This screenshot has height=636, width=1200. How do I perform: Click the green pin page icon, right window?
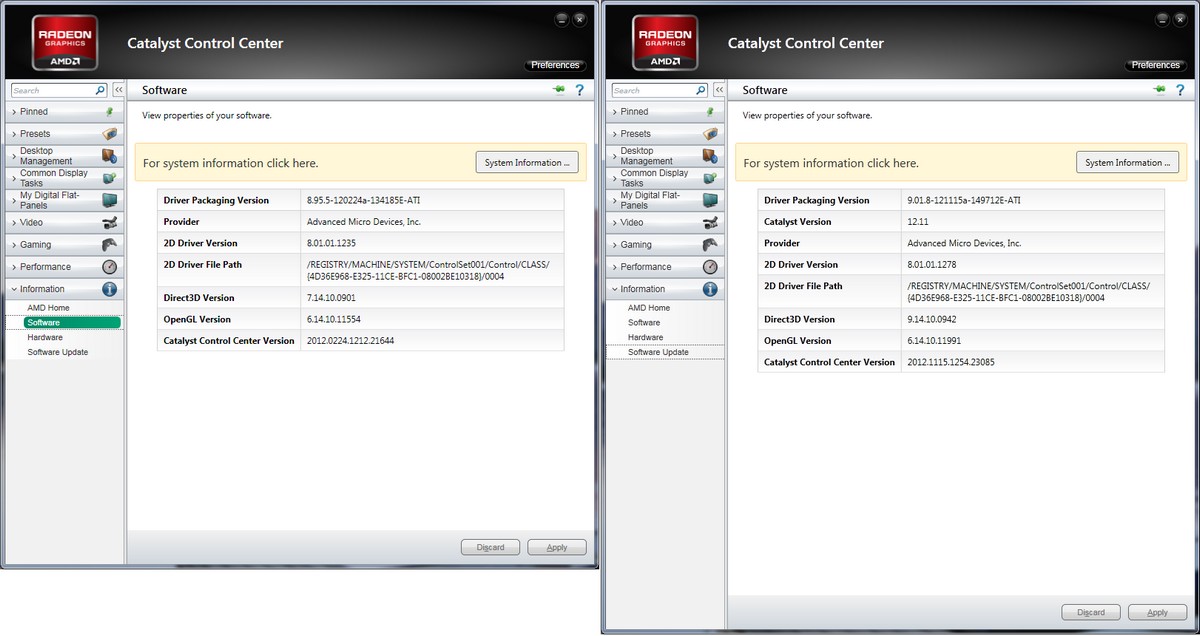click(x=1159, y=90)
